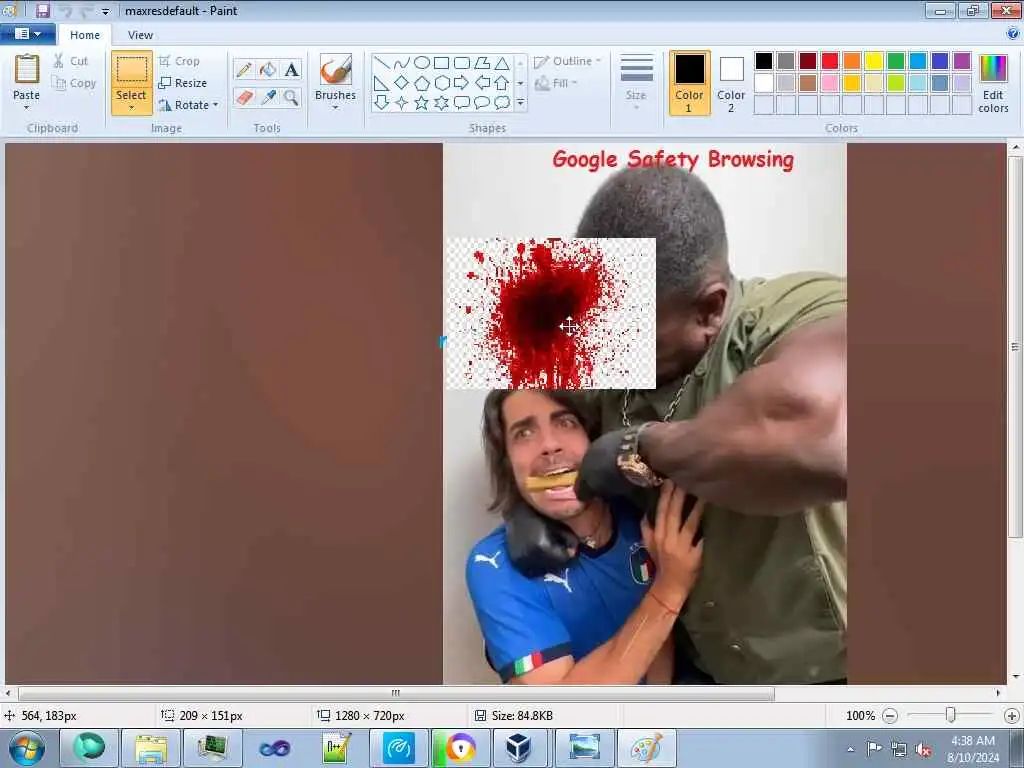The width and height of the screenshot is (1024, 768).
Task: Zoom in with the plus button
Action: point(1012,716)
